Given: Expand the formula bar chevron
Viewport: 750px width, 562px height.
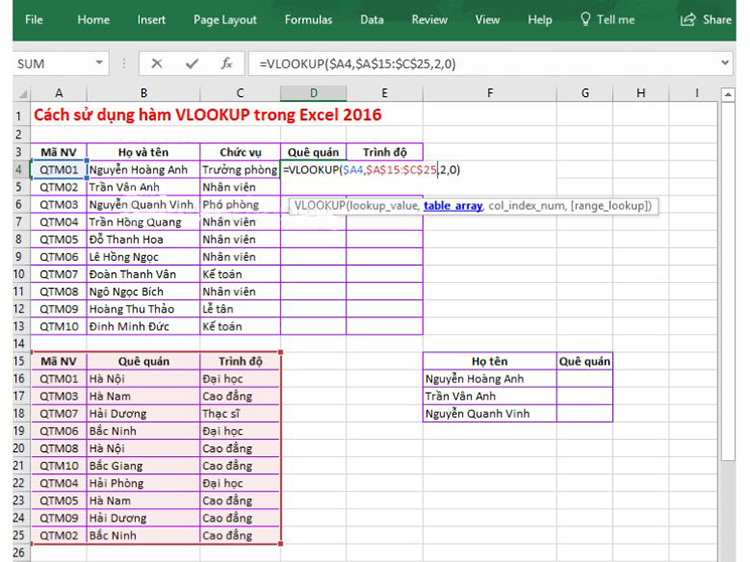Looking at the screenshot, I should click(x=725, y=63).
